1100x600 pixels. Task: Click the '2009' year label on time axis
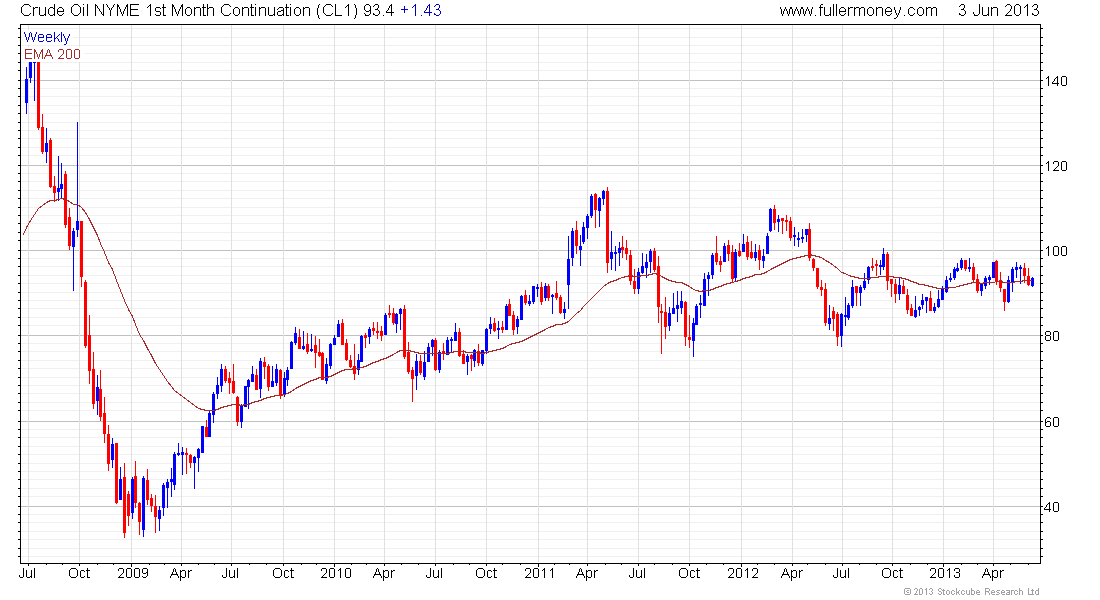133,573
